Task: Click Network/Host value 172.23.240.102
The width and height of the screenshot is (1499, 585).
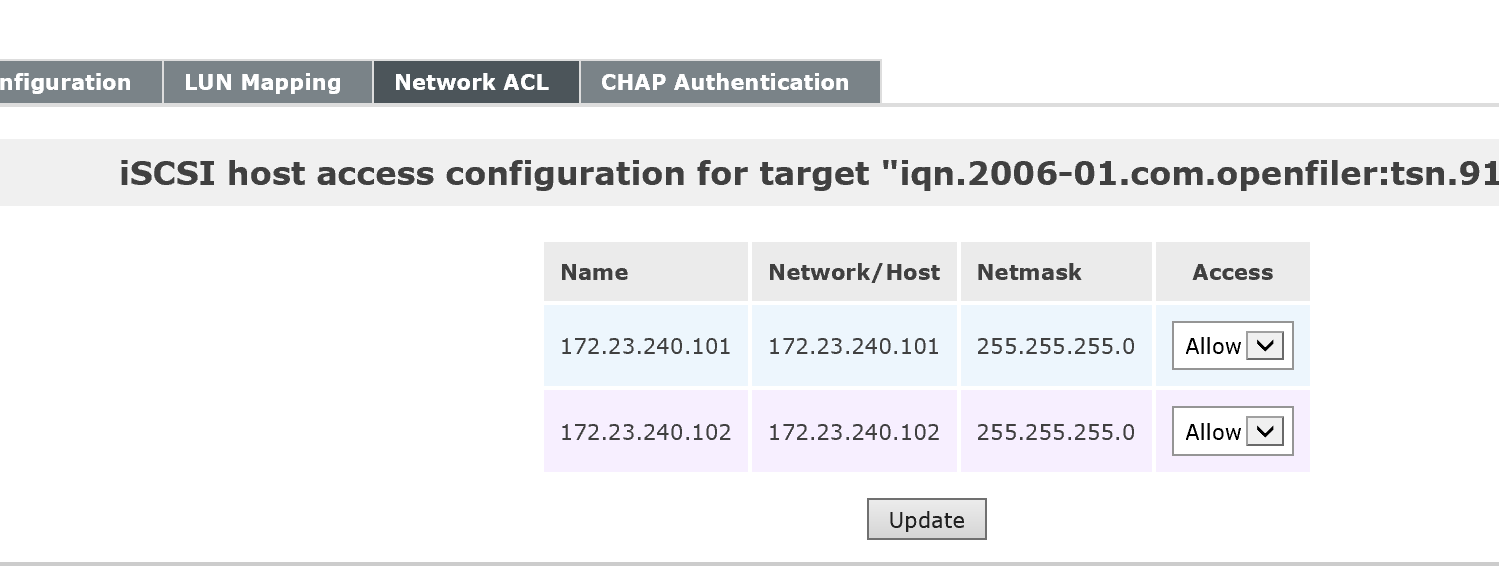Action: [854, 433]
